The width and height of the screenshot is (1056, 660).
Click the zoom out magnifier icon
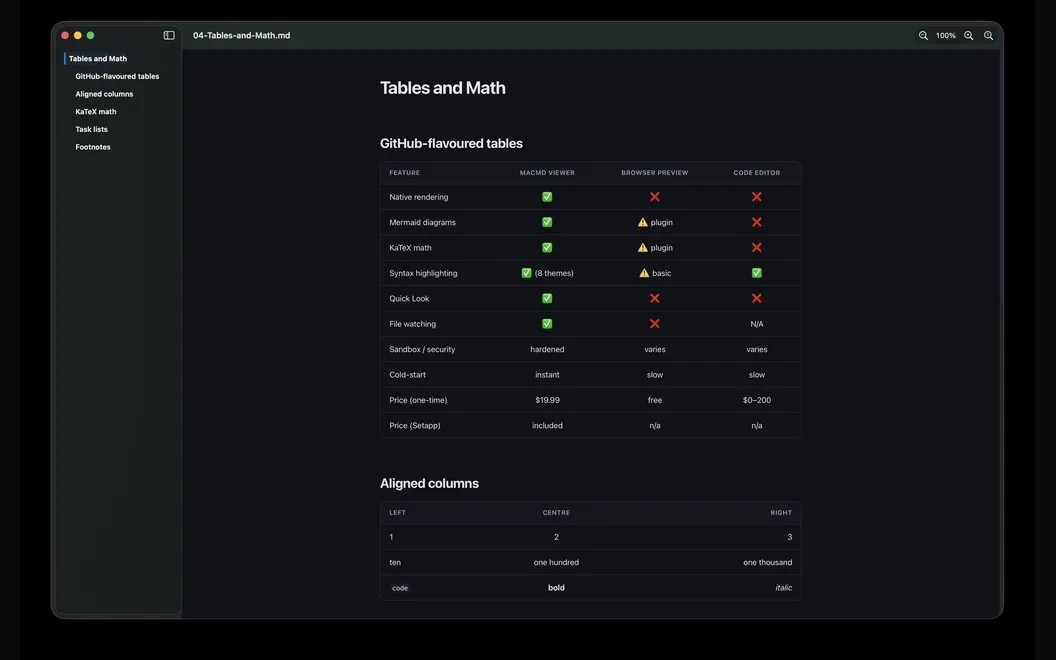tap(923, 36)
